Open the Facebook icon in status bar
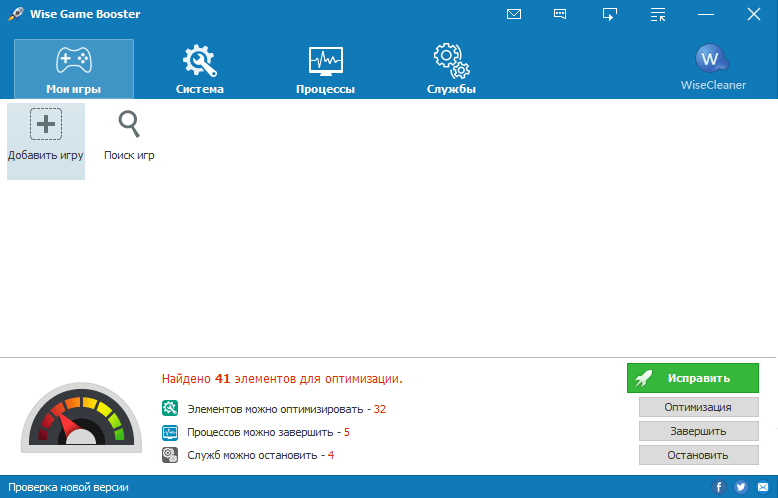Image resolution: width=778 pixels, height=498 pixels. tap(719, 487)
